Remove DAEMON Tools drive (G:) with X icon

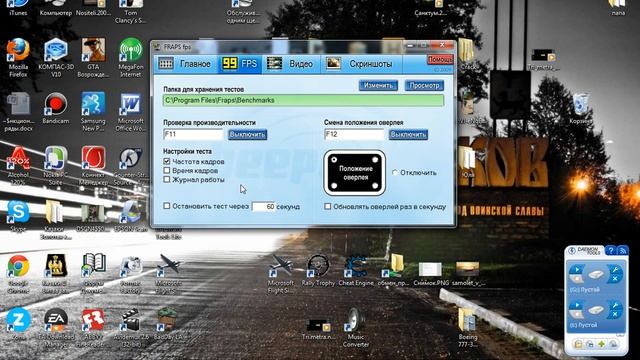615,279
